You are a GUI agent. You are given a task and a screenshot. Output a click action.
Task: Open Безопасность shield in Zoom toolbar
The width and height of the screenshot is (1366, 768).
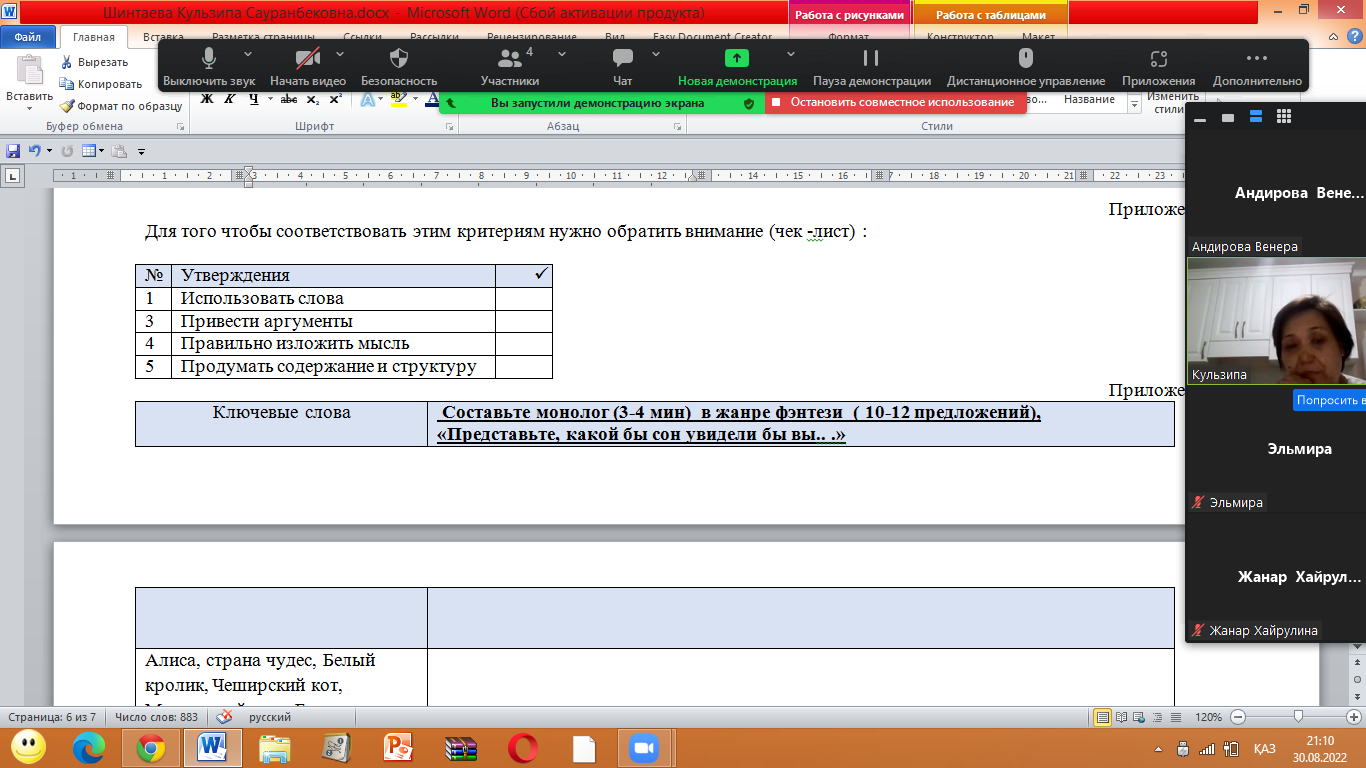(x=399, y=66)
